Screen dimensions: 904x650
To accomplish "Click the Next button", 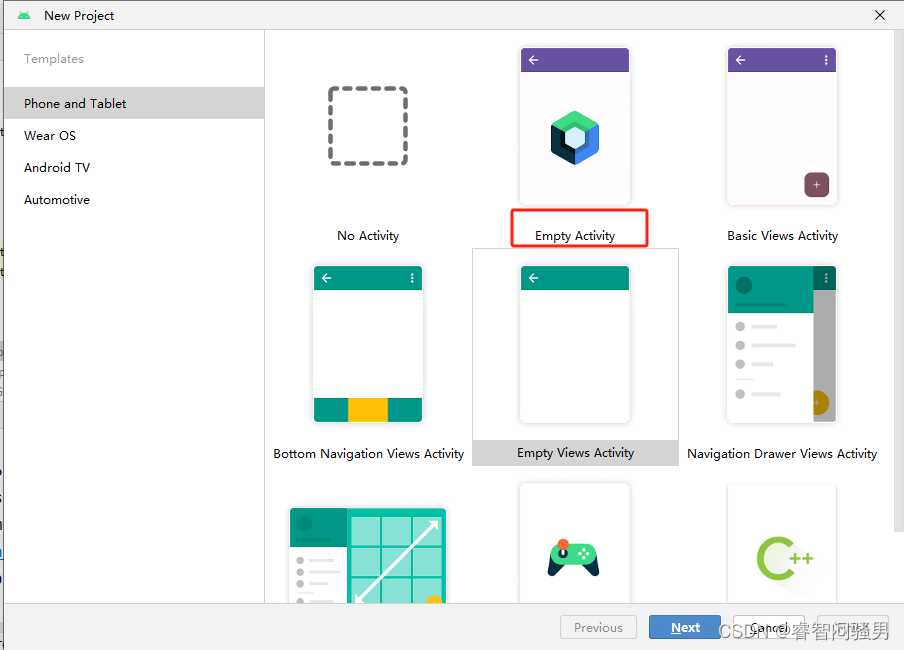I will click(685, 627).
